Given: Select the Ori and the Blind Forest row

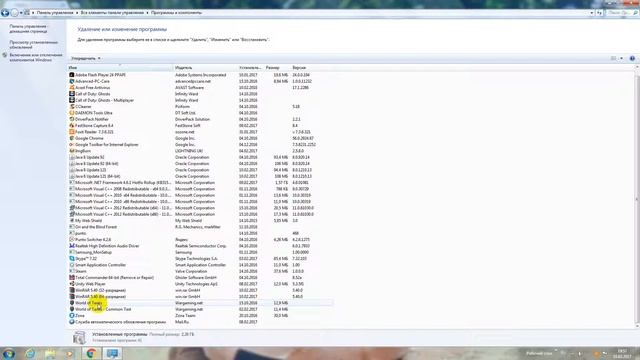Looking at the screenshot, I should (200, 227).
